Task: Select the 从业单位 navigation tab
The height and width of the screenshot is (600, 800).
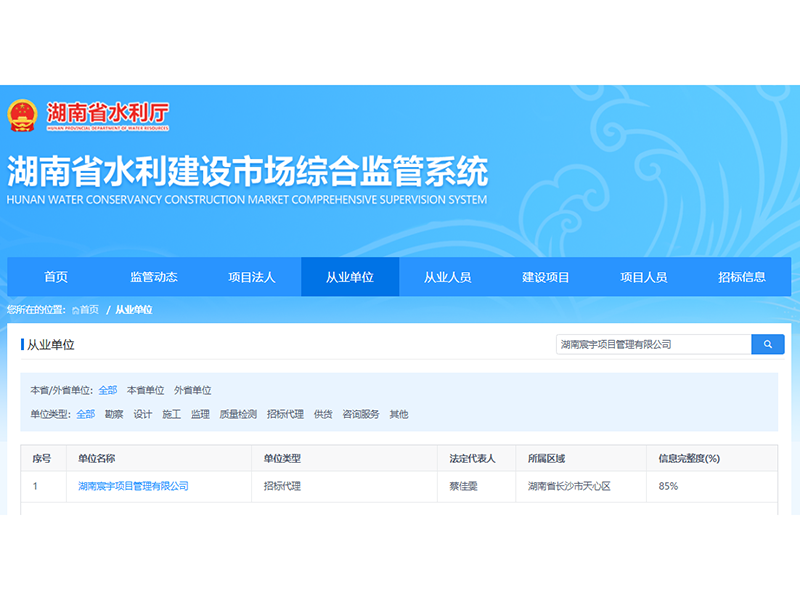Action: click(350, 277)
